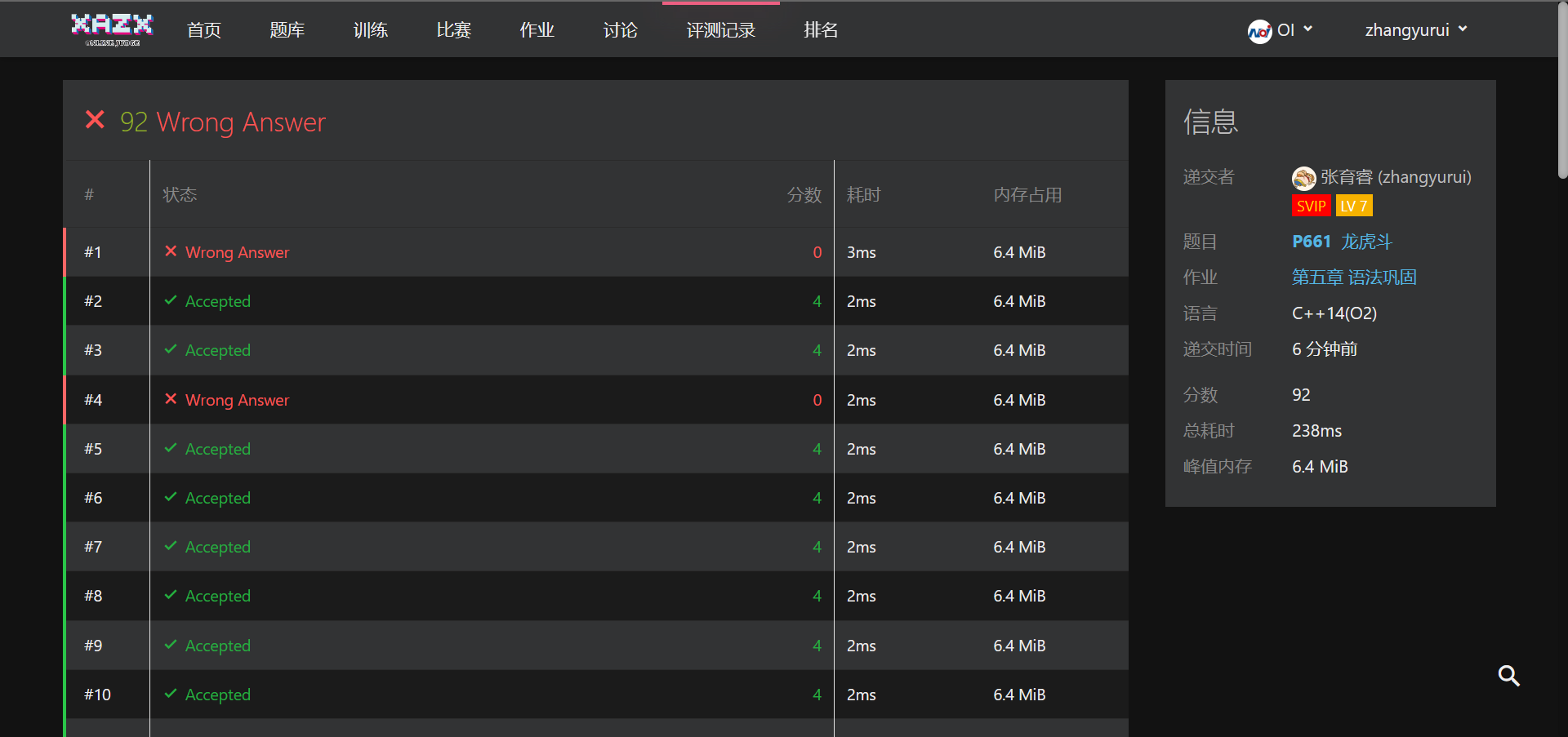Click submitter name 张育睿 (zhangyurui)
Screen dimensions: 1568x737
tap(1396, 177)
